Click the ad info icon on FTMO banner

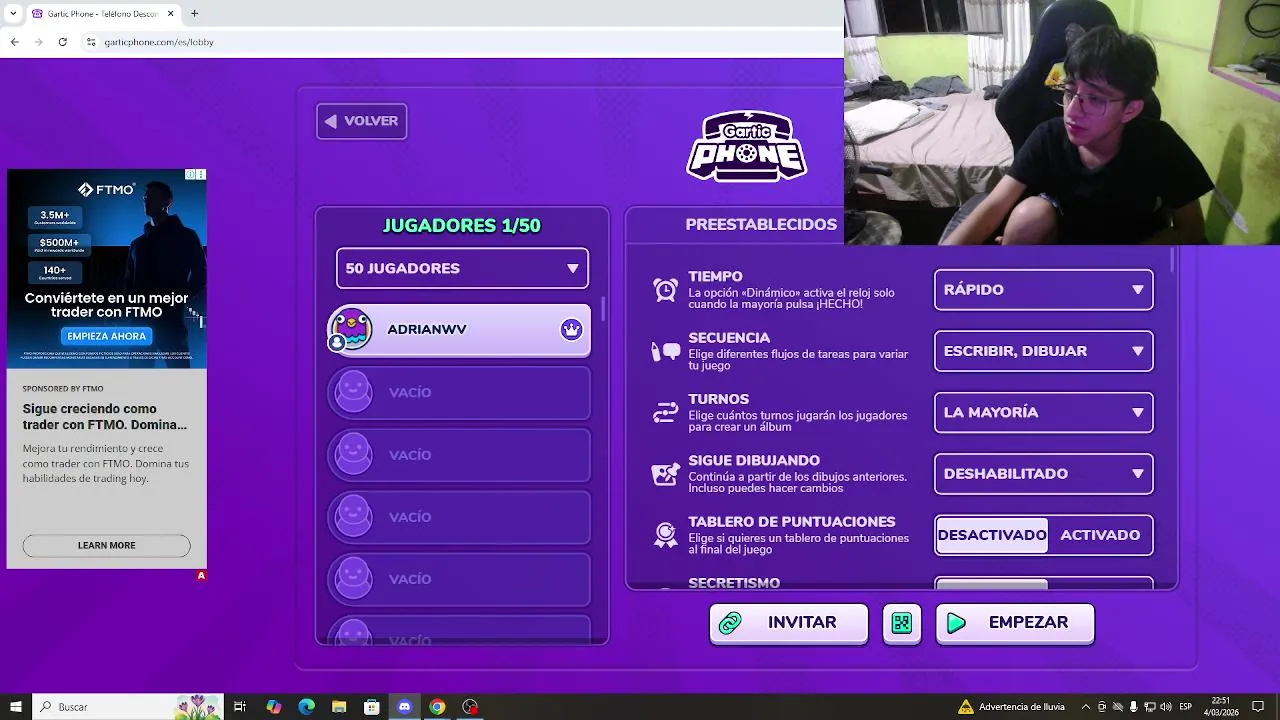tap(190, 174)
